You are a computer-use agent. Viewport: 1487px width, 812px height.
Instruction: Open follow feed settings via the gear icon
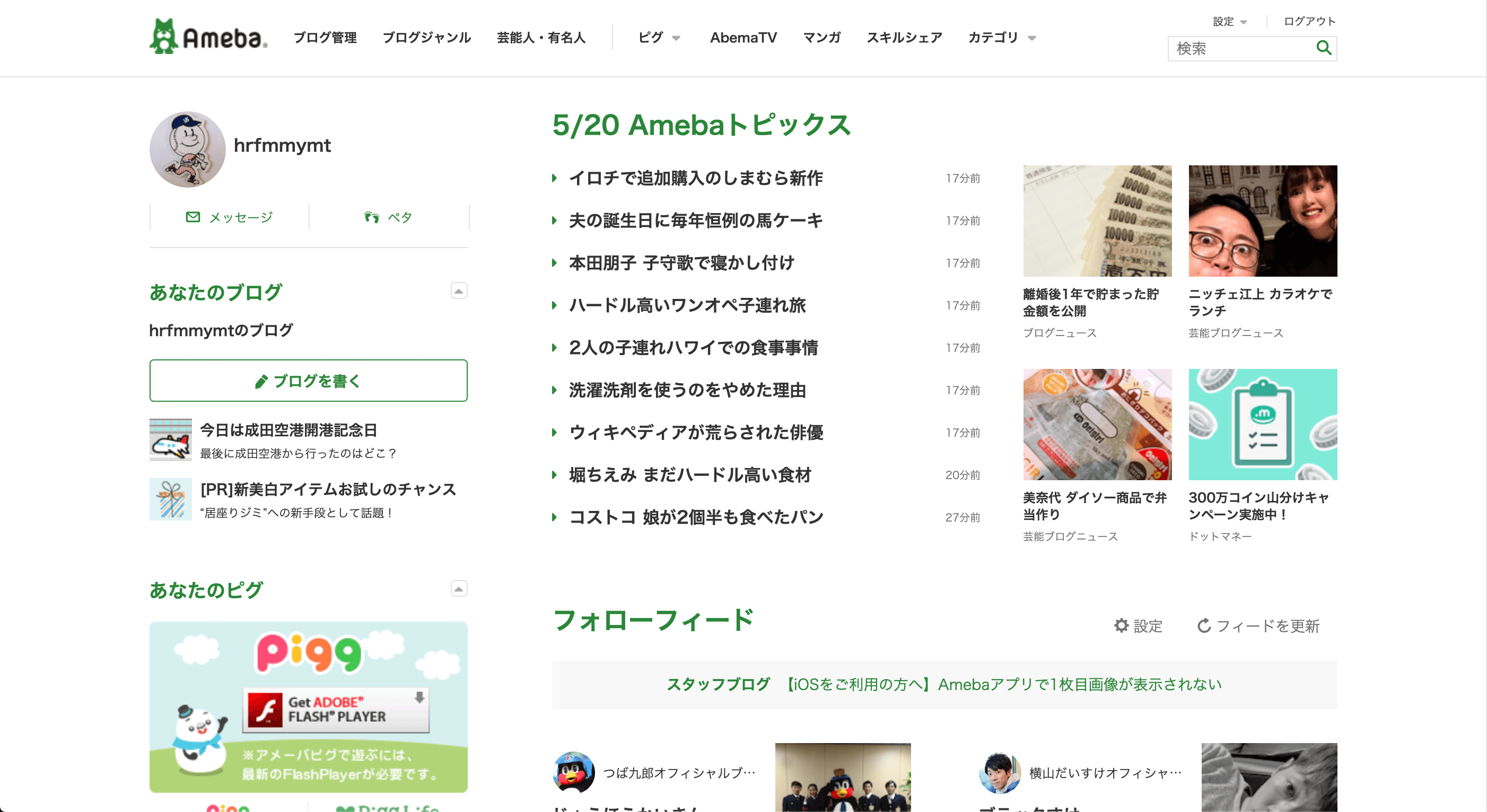(x=1121, y=625)
